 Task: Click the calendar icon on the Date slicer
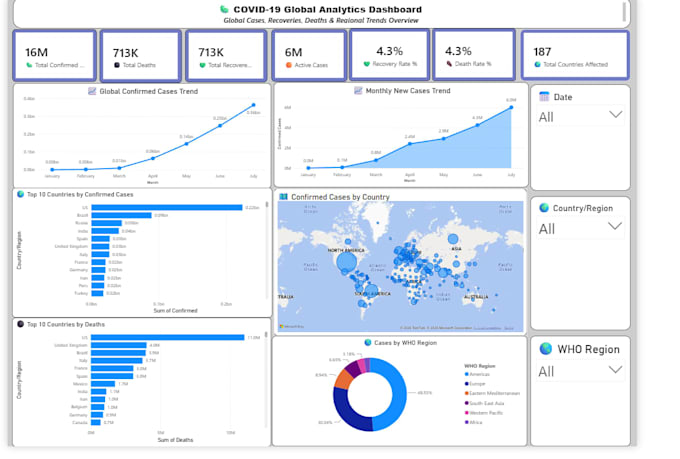pos(544,96)
